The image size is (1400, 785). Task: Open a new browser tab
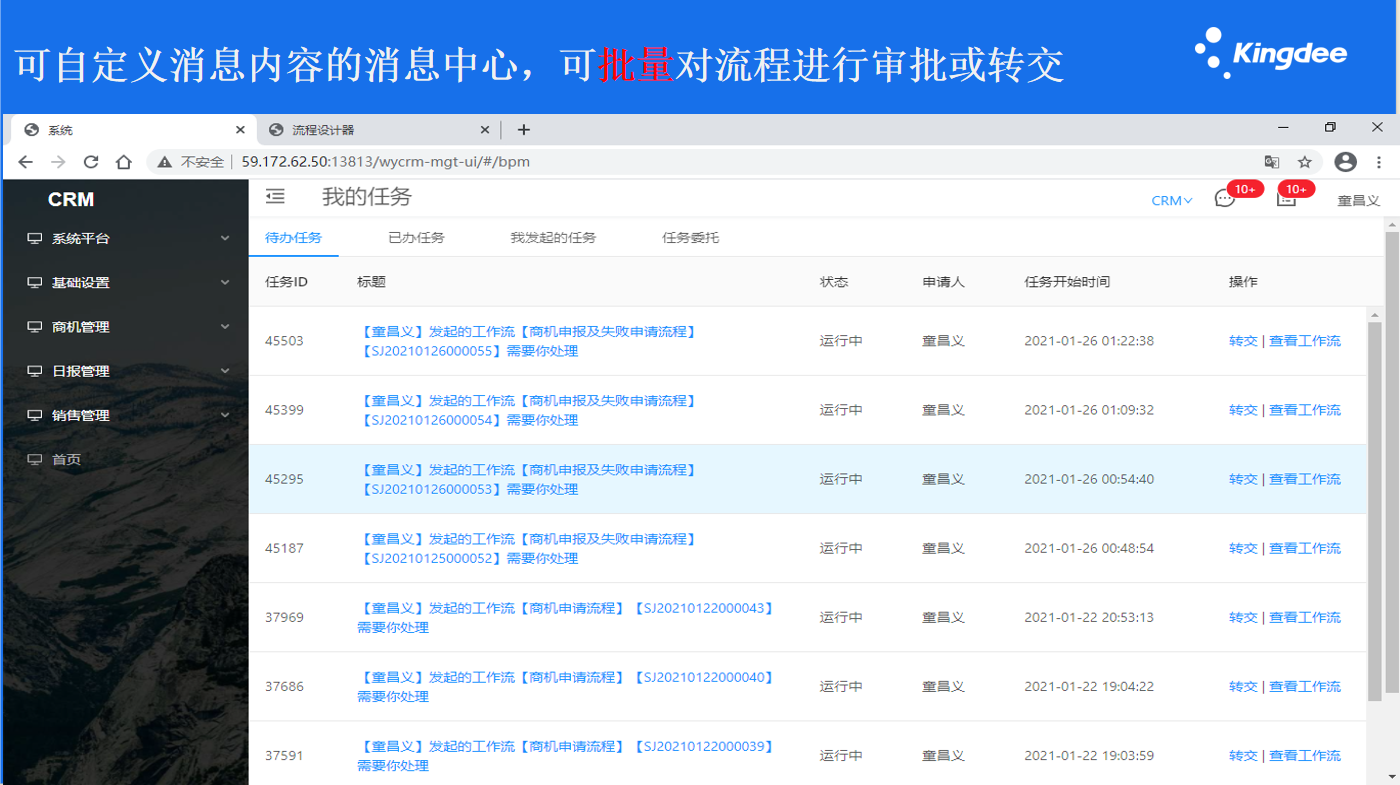tap(523, 130)
